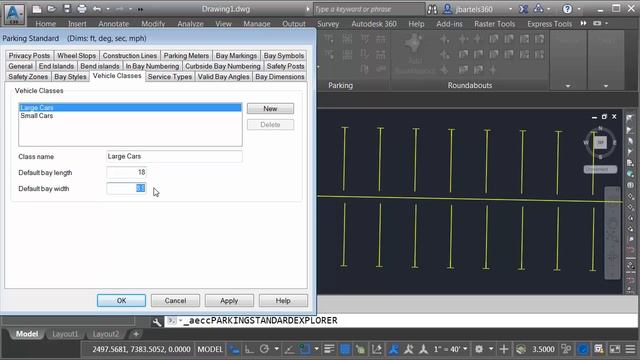Click the Default bay width field
The width and height of the screenshot is (640, 360).
pos(126,189)
